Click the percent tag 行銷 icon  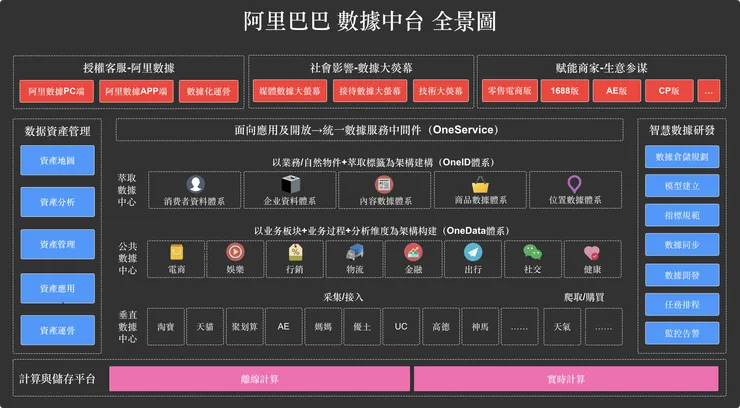[295, 252]
